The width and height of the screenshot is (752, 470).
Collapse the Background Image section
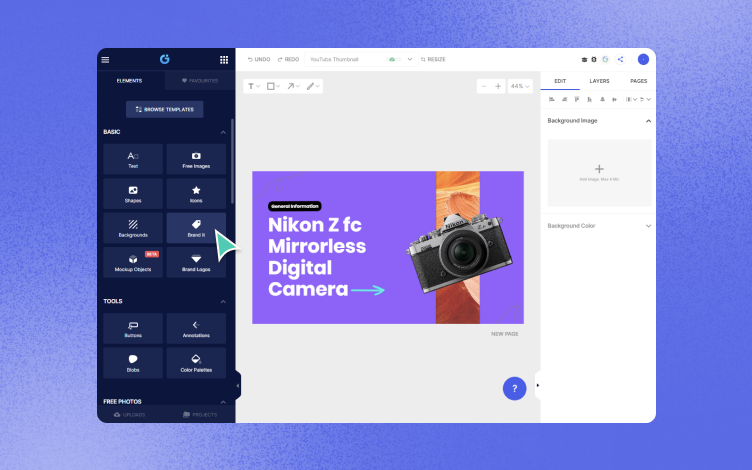(x=648, y=121)
